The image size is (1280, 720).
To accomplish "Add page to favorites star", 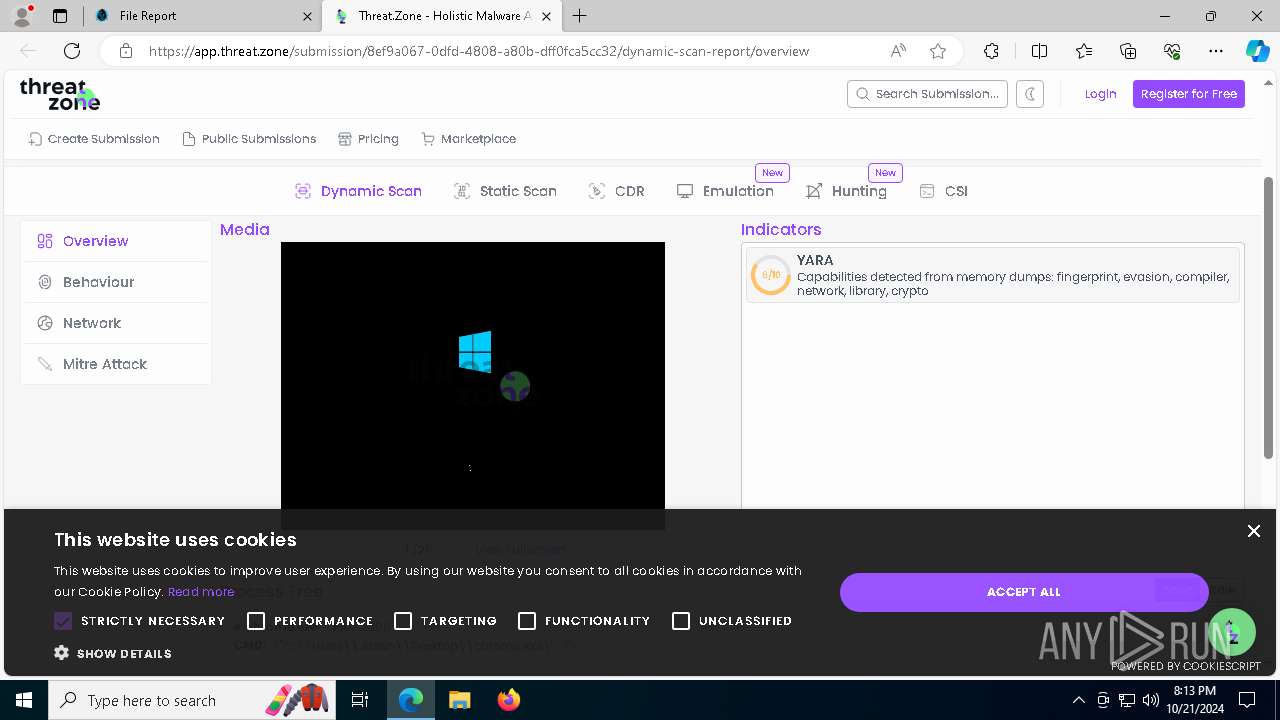I will 937,51.
